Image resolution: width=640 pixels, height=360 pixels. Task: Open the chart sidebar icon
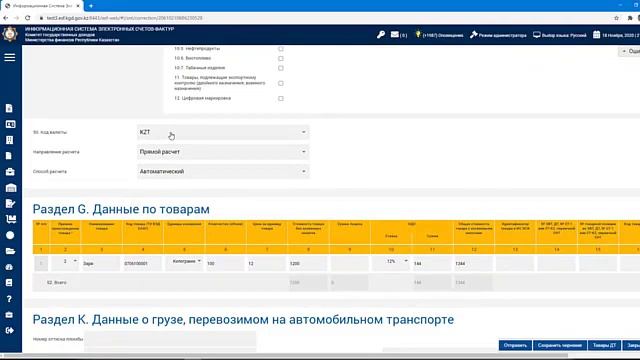click(11, 219)
